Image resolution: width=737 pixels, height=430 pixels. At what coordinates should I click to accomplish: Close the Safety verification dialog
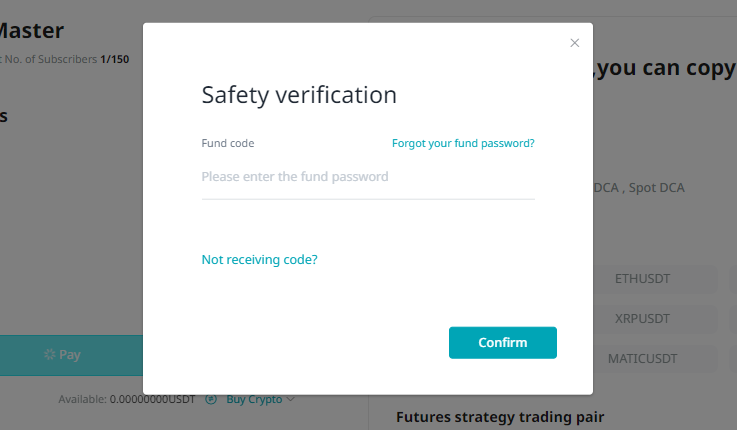(574, 43)
